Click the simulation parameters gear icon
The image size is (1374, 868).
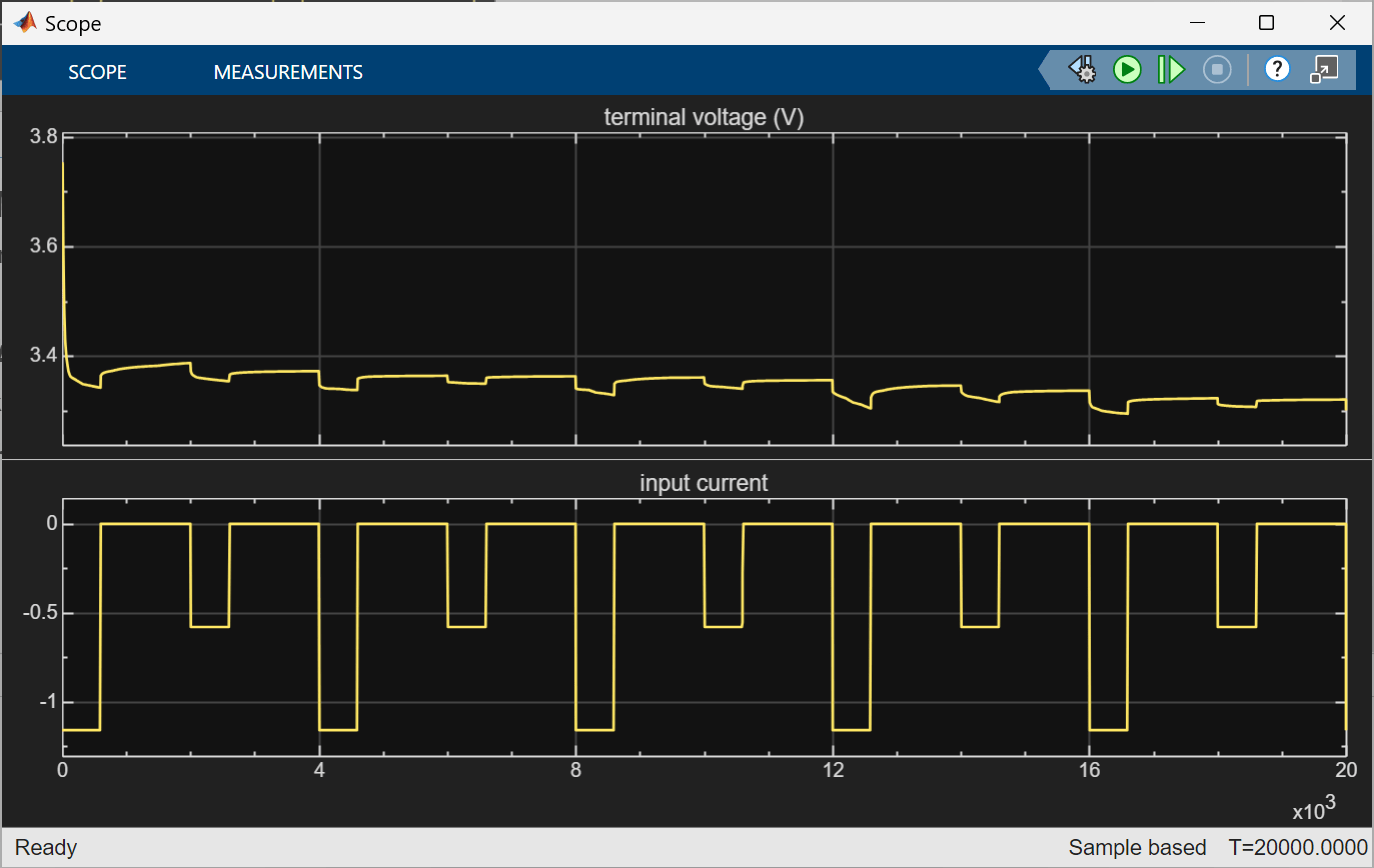(x=1081, y=70)
